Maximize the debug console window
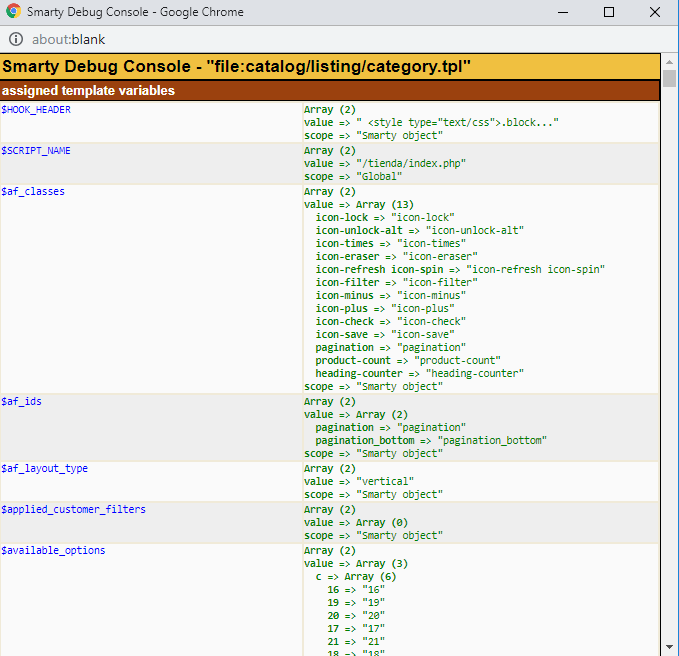This screenshot has height=656, width=679. [x=609, y=13]
